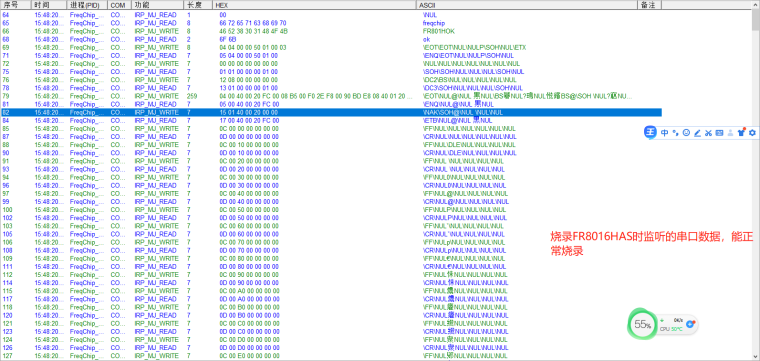Image resolution: width=760 pixels, height=361 pixels.
Task: Select HEX cell '12 08 00 00 00 00 00'
Action: (x=248, y=80)
